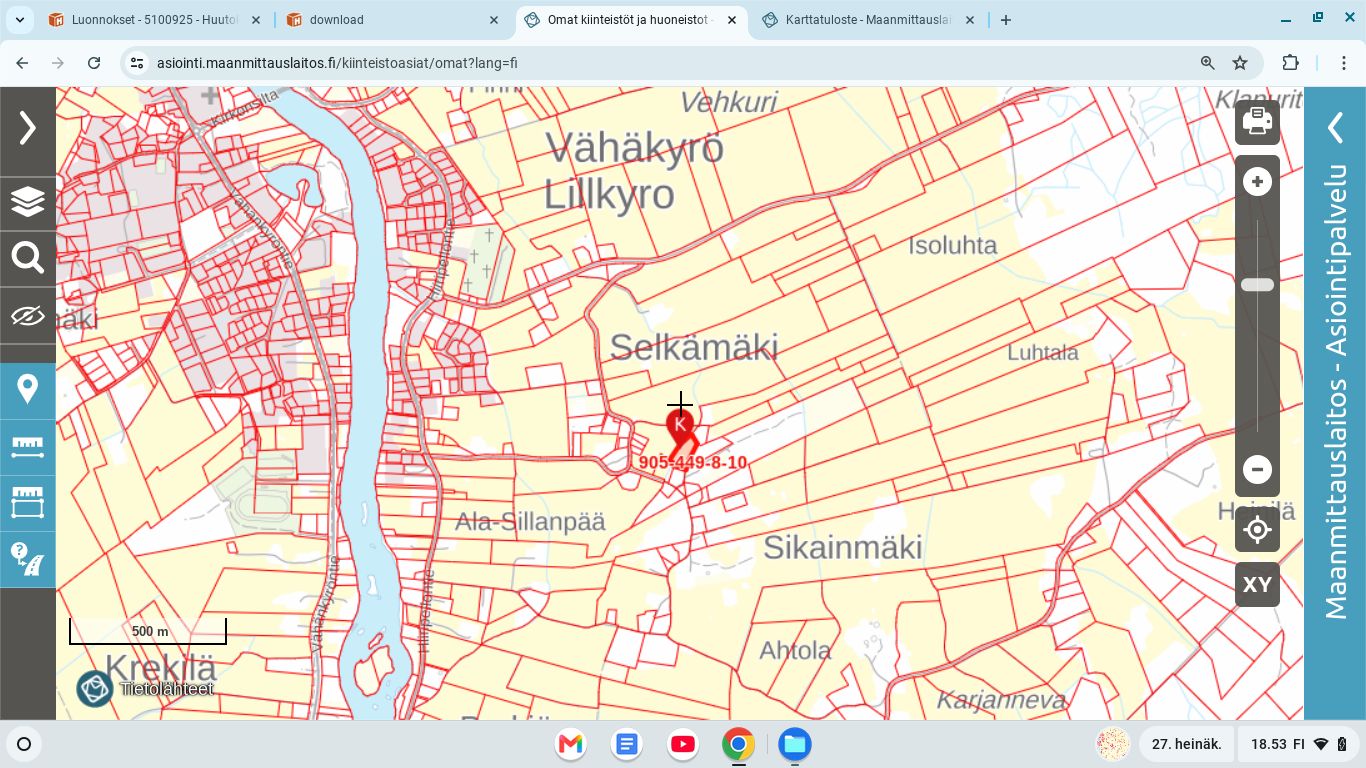Screen dimensions: 1366x768
Task: Open the map layers panel
Action: coord(28,202)
